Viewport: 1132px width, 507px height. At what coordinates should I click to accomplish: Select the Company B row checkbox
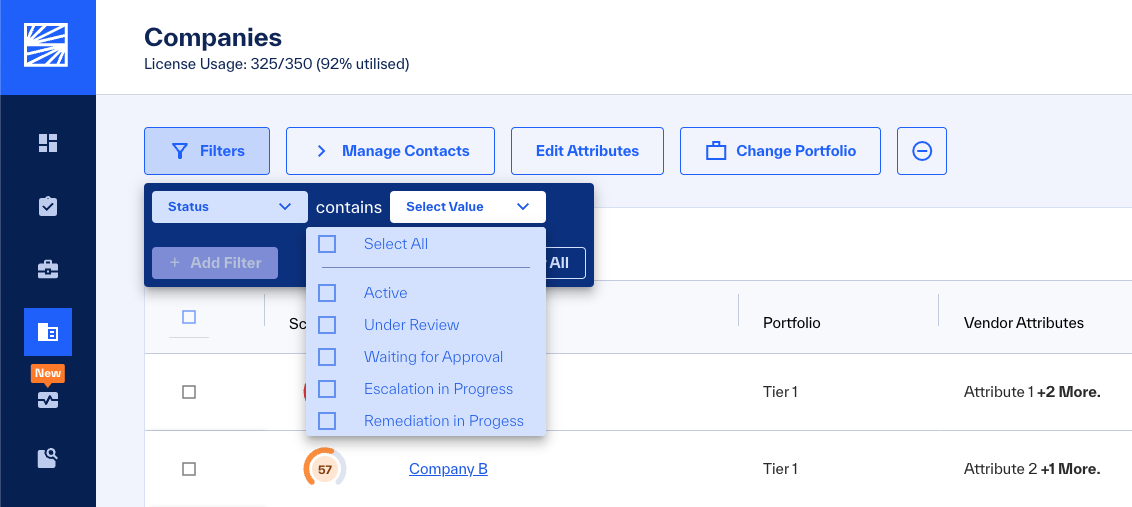point(189,469)
